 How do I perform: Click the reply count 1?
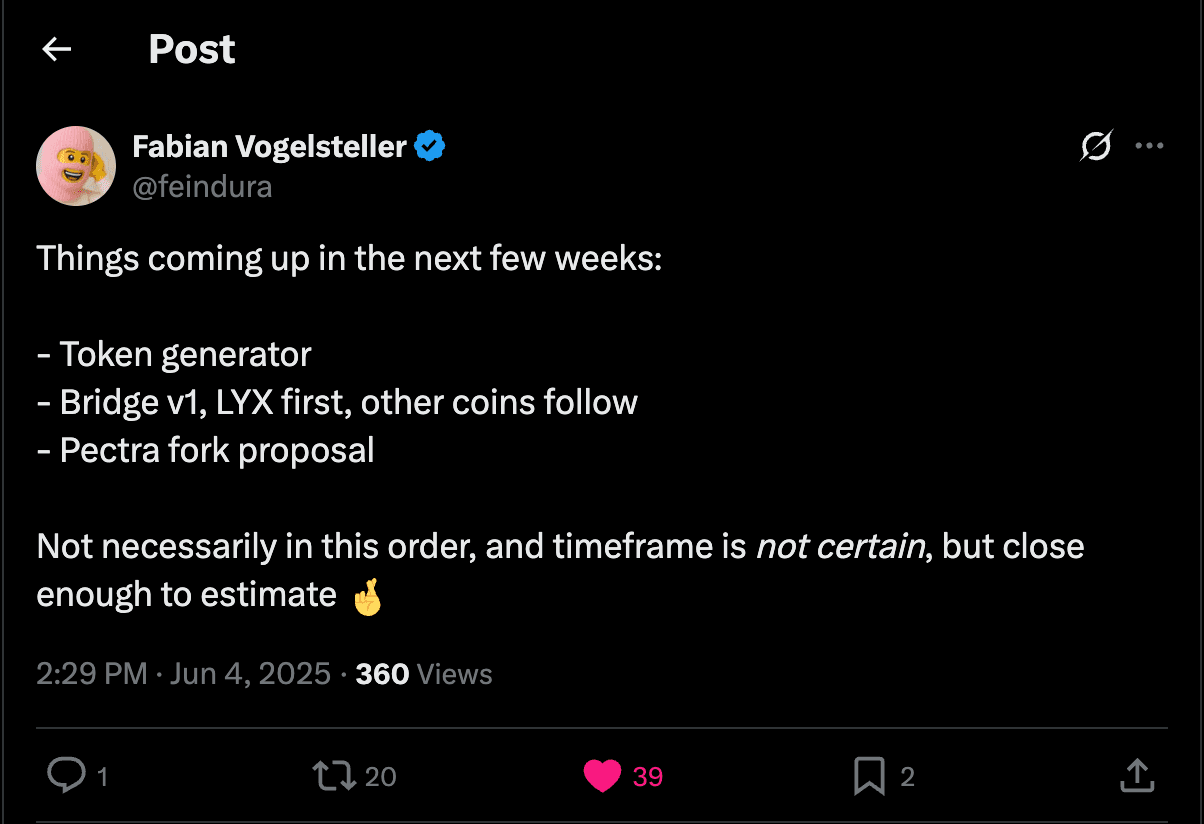[102, 777]
